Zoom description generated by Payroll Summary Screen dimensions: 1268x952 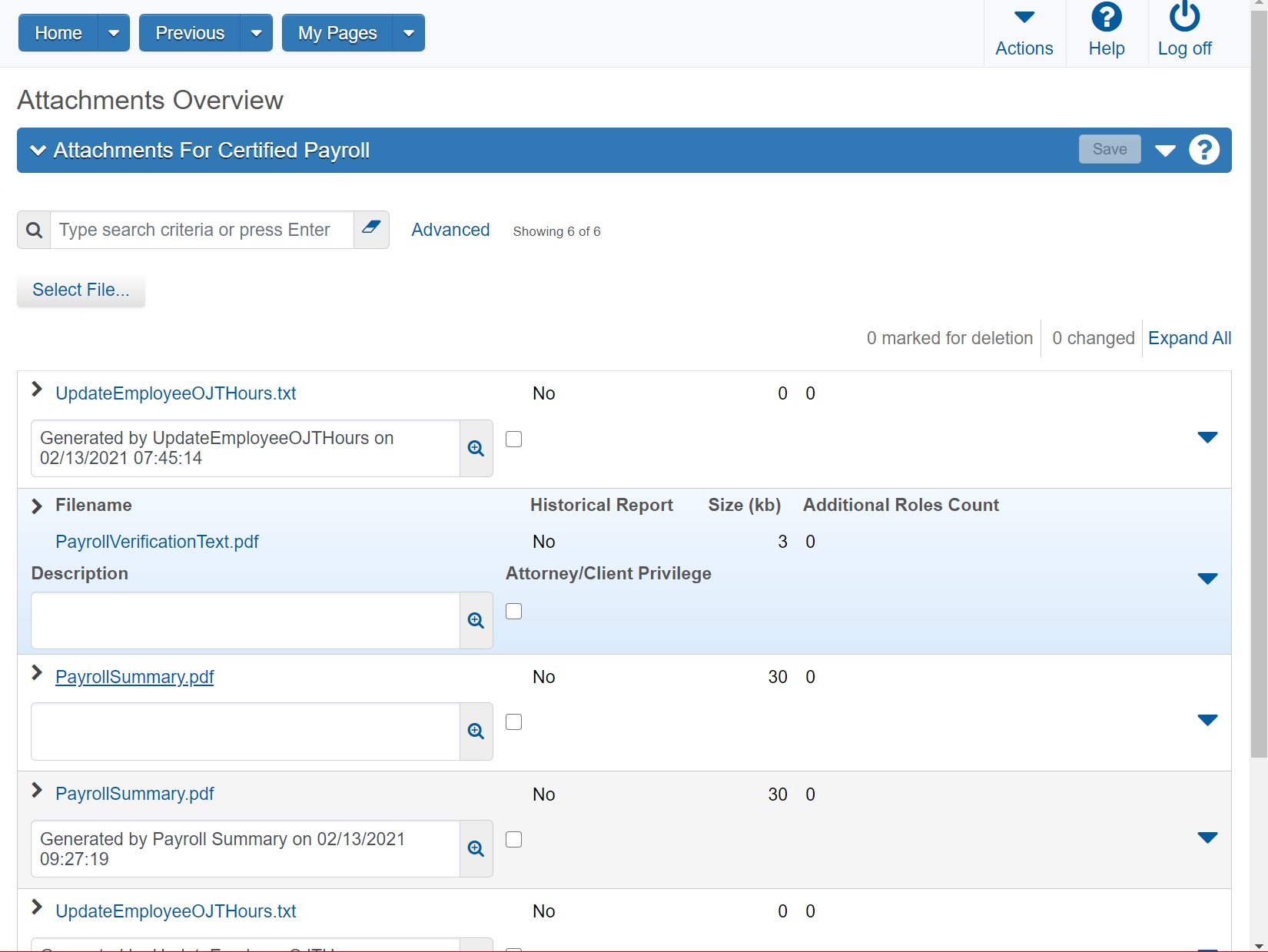[x=476, y=848]
